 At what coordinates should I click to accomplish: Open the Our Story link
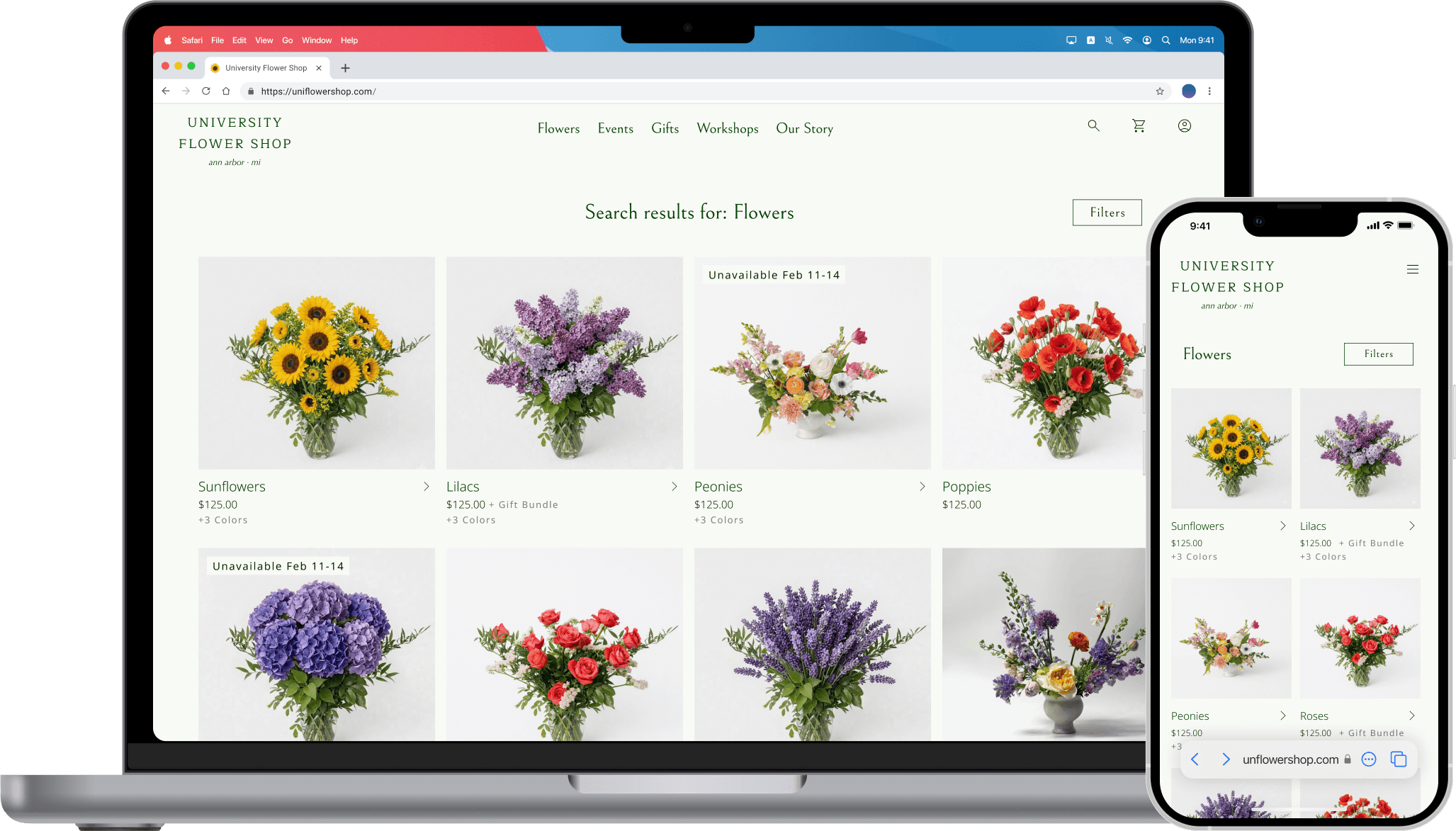804,128
